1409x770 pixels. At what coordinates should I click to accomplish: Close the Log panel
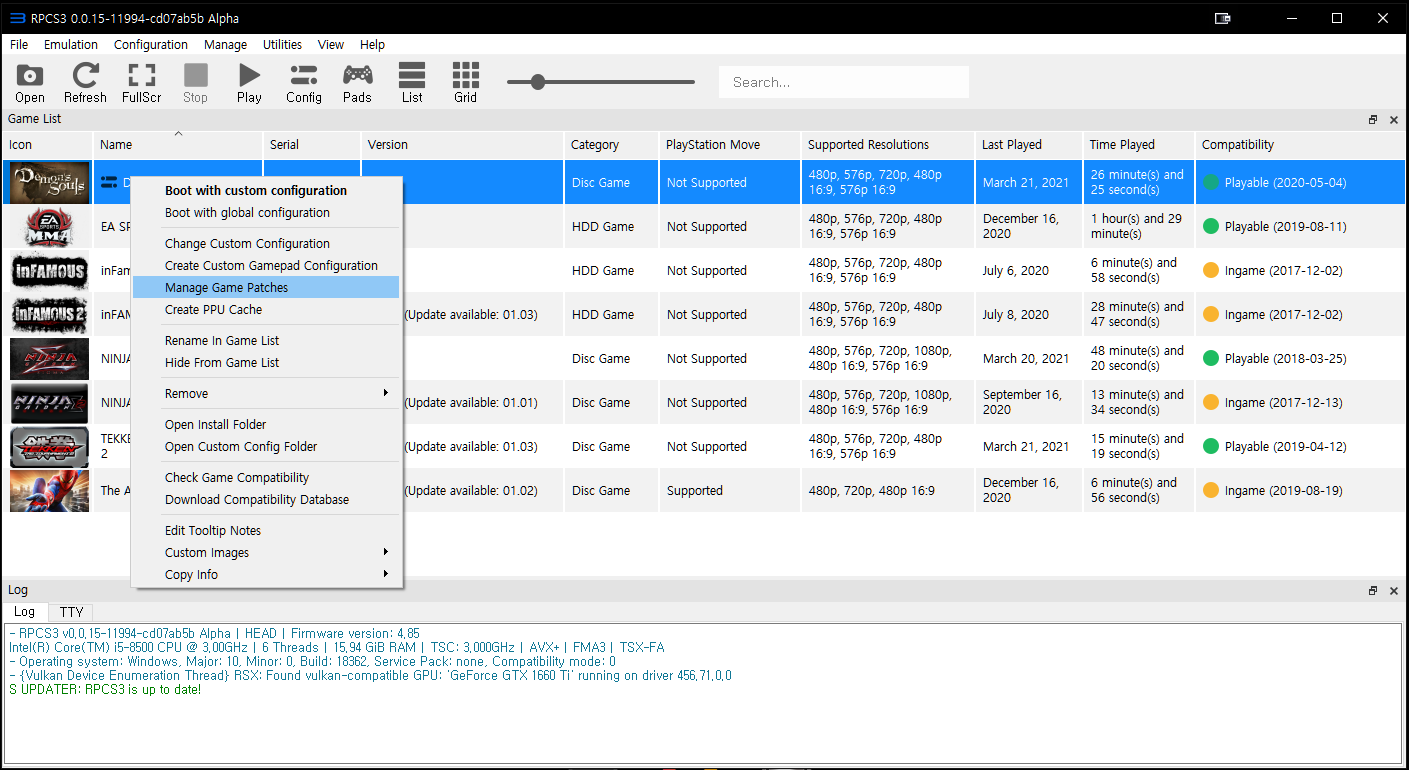coord(1394,590)
